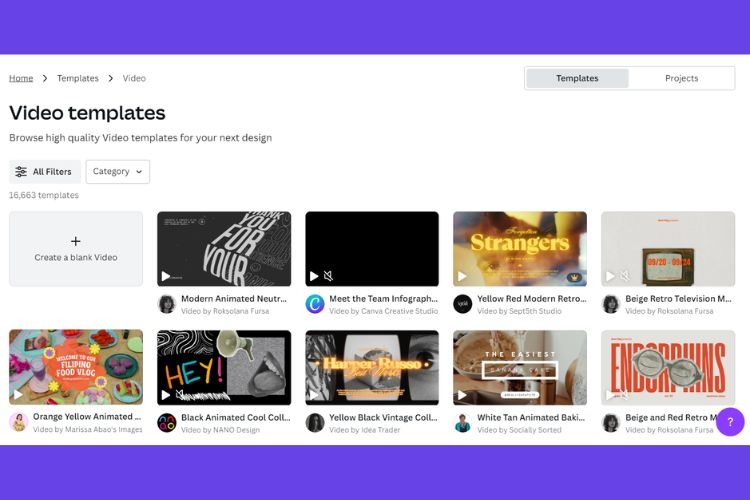Open NANO Design colorful avatar
750x500 pixels.
(167, 422)
